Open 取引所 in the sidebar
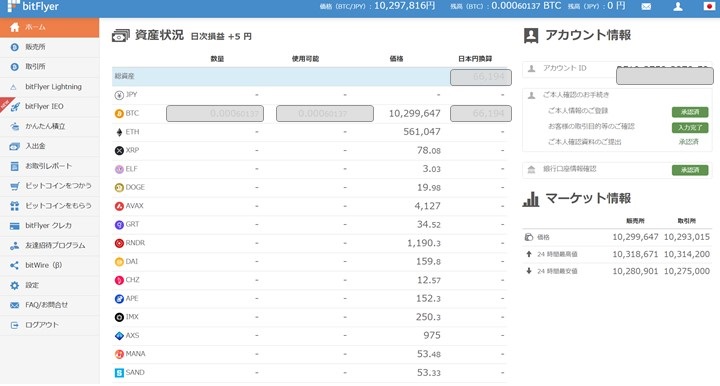720x386 pixels. (x=50, y=67)
